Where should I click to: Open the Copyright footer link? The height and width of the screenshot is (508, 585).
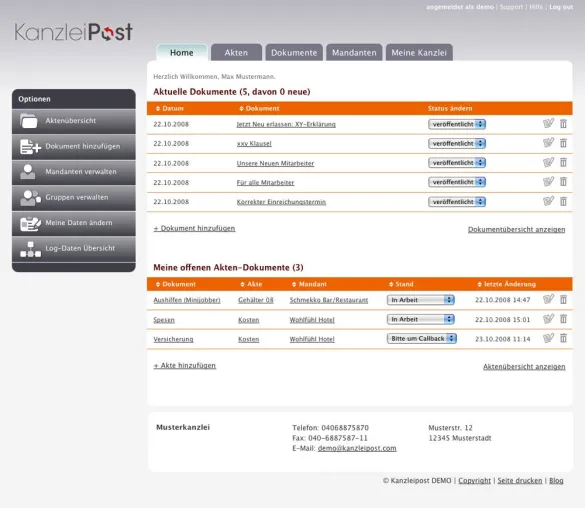point(475,481)
